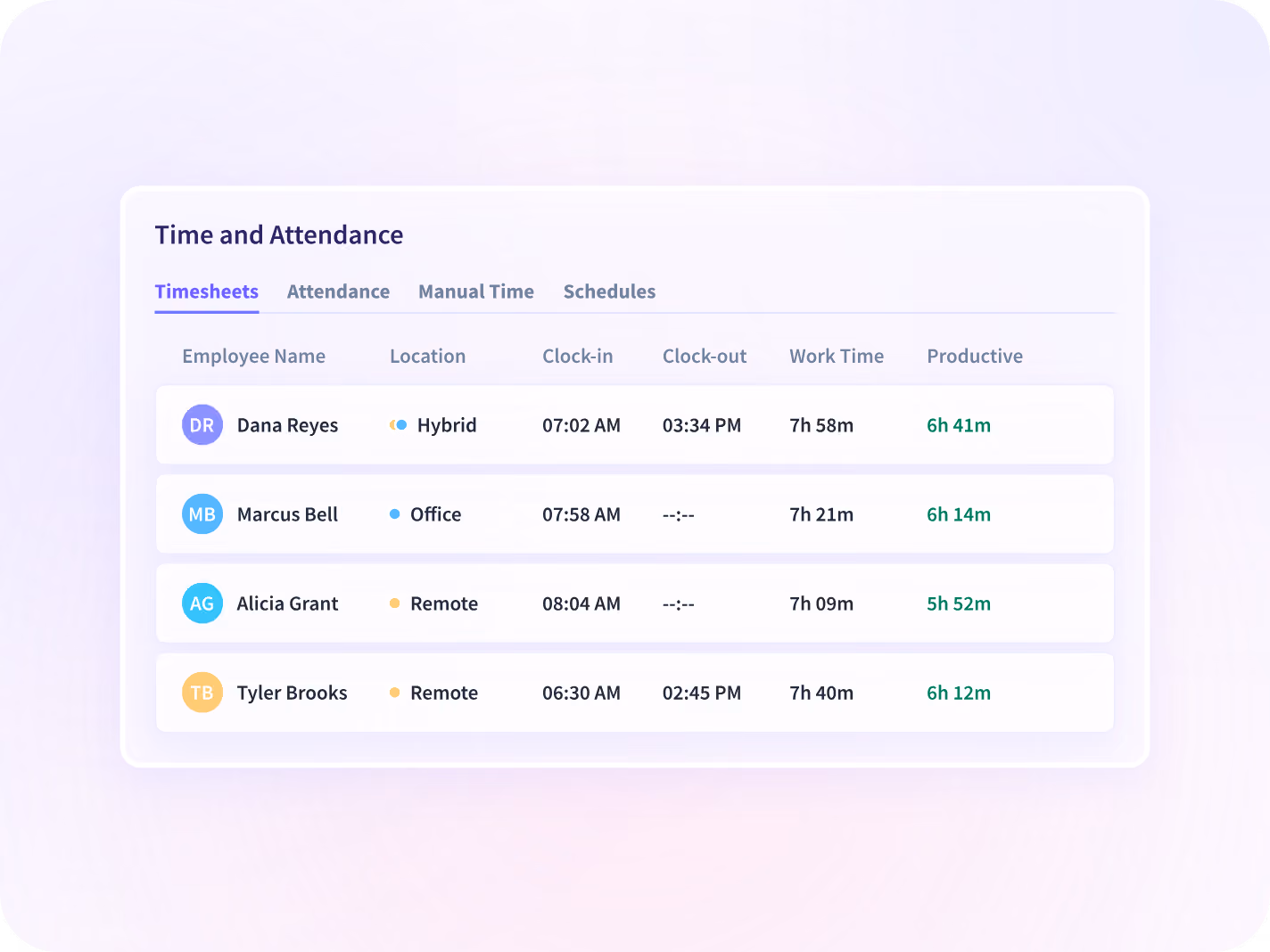Select the name Marcus Bell
Viewport: 1270px width, 952px height.
coord(287,514)
